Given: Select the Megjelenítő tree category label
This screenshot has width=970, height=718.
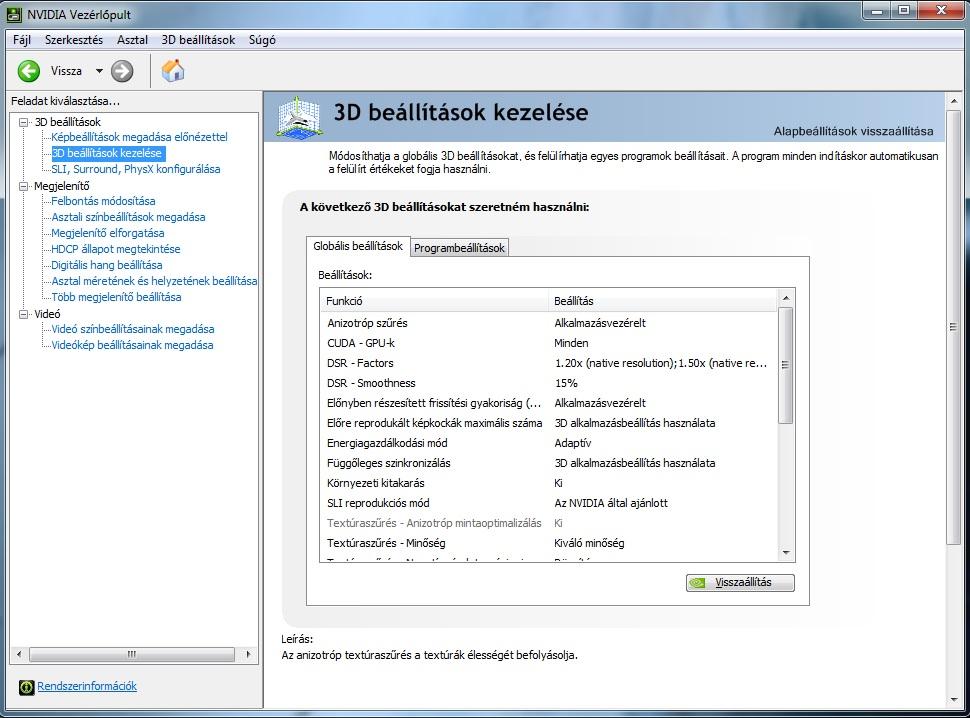Looking at the screenshot, I should (x=62, y=186).
